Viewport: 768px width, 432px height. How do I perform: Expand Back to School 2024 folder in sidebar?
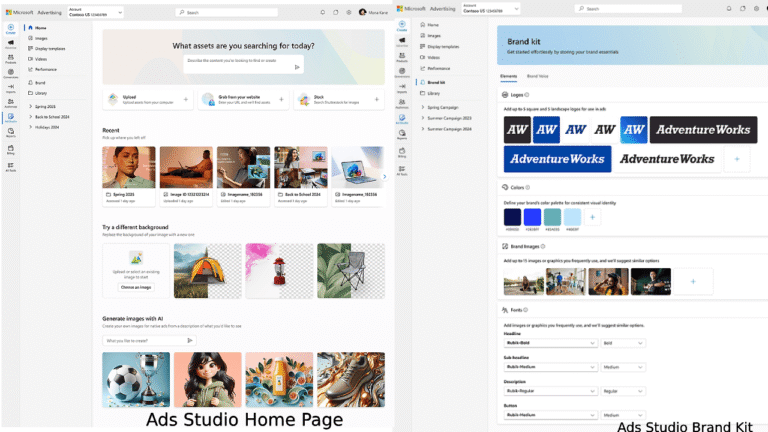point(30,117)
